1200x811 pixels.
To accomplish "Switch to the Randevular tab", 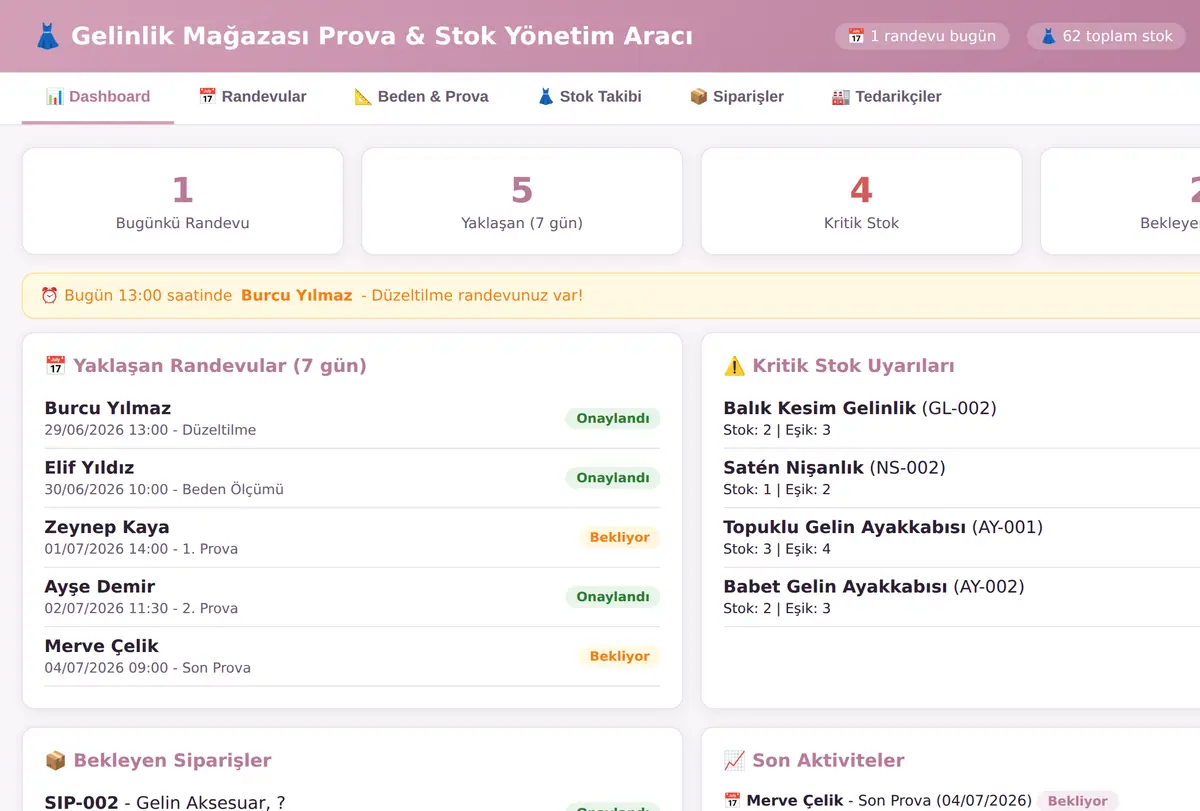I will point(252,97).
